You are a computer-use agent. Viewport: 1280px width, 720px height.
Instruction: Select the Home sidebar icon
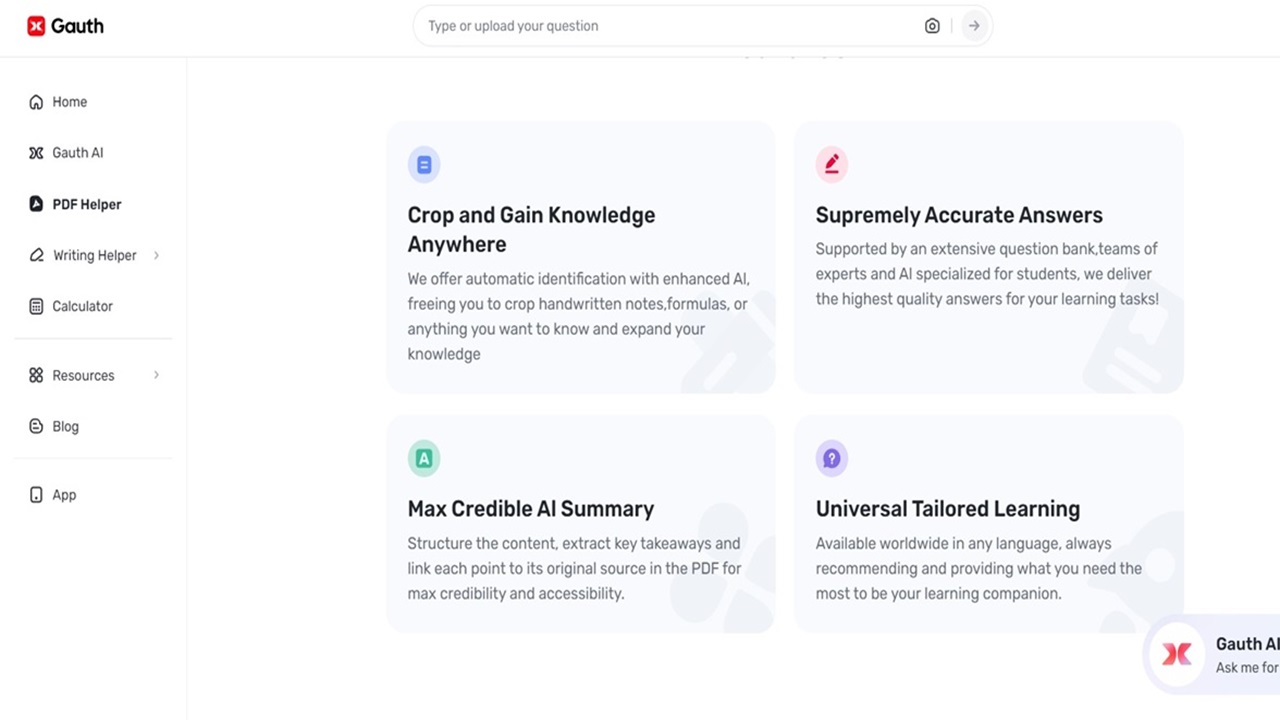(x=35, y=101)
